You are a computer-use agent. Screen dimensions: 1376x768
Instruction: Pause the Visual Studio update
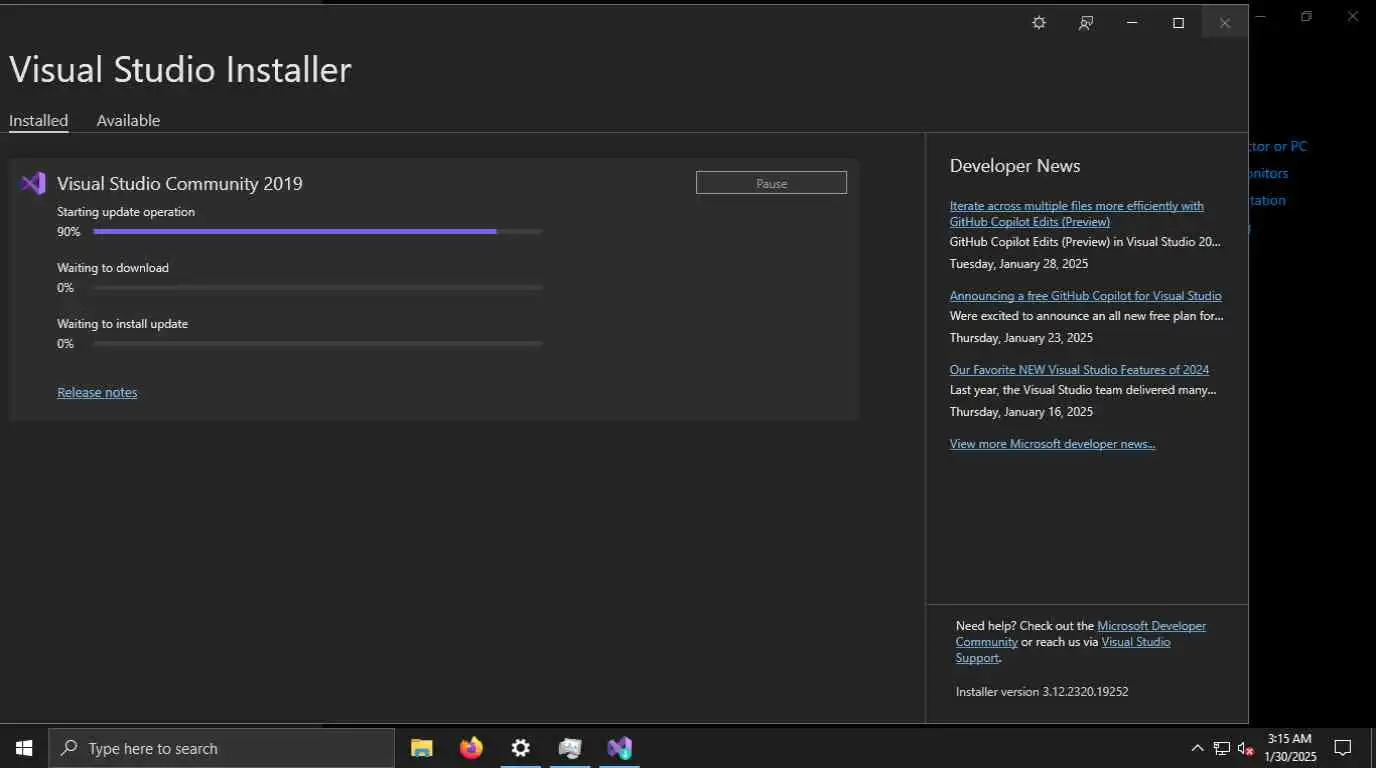coord(771,183)
